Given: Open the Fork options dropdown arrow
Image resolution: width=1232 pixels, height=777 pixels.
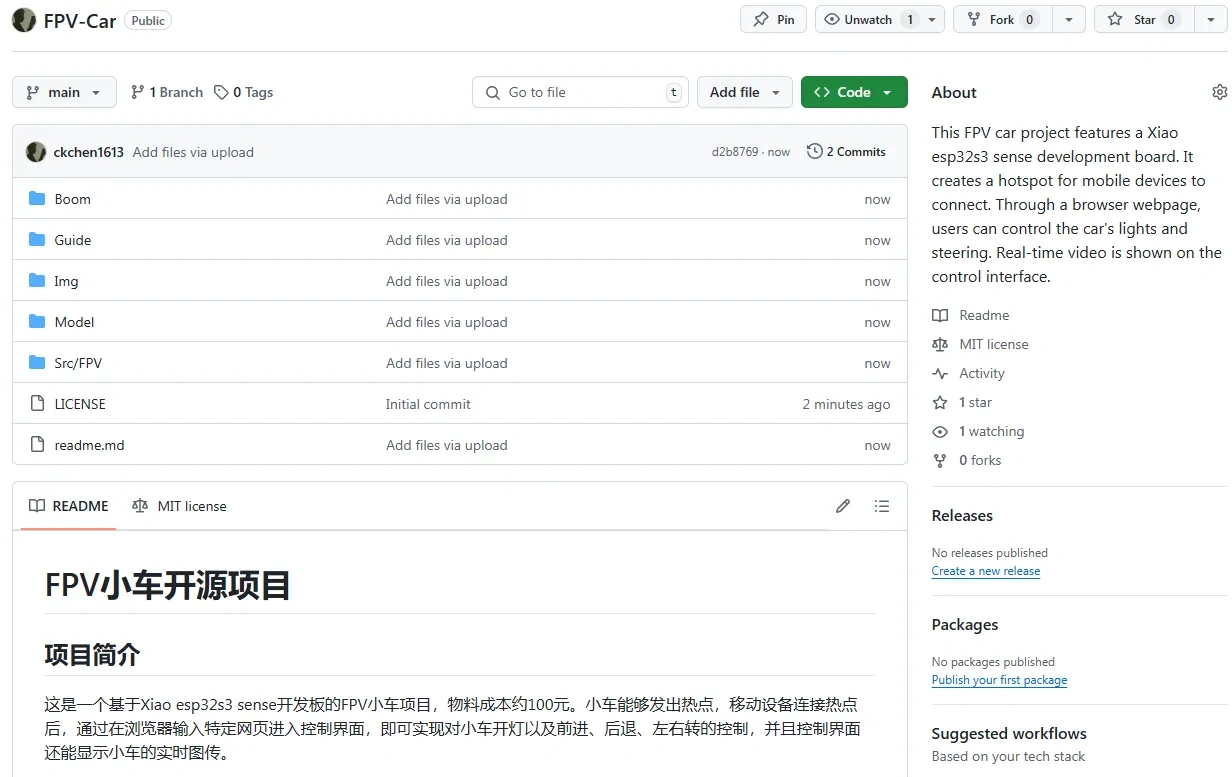Looking at the screenshot, I should 1070,19.
